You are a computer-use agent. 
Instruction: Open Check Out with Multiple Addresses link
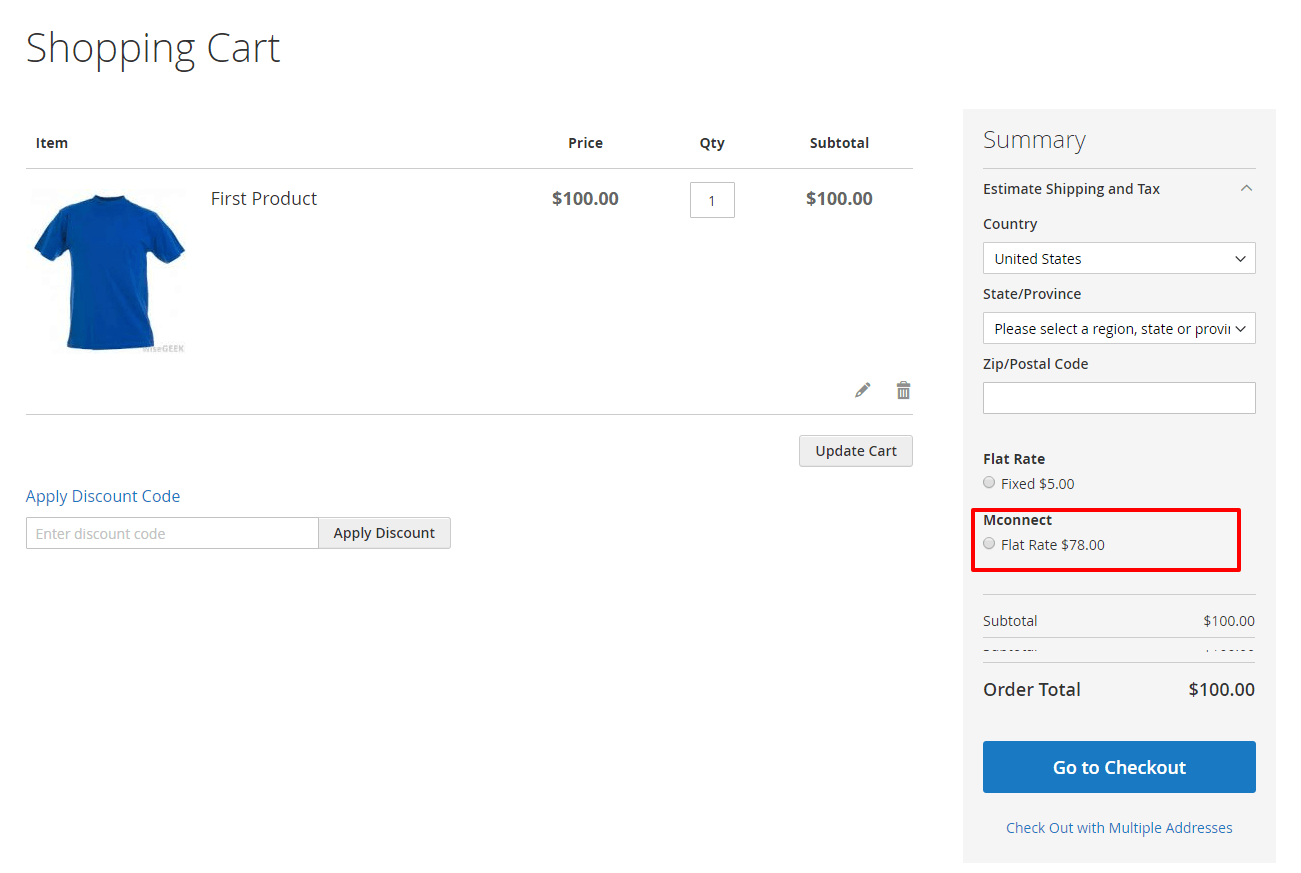click(1118, 828)
